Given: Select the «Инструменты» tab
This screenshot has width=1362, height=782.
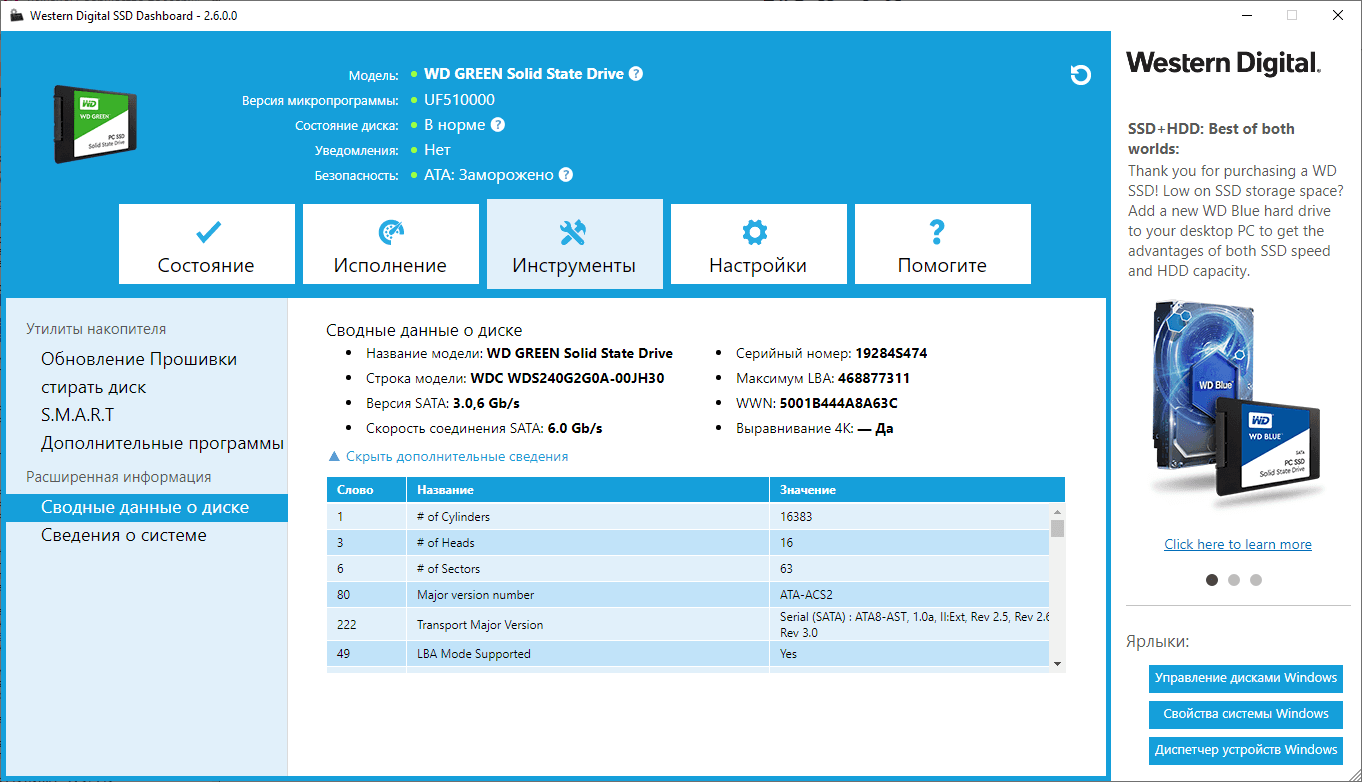Looking at the screenshot, I should coord(575,244).
